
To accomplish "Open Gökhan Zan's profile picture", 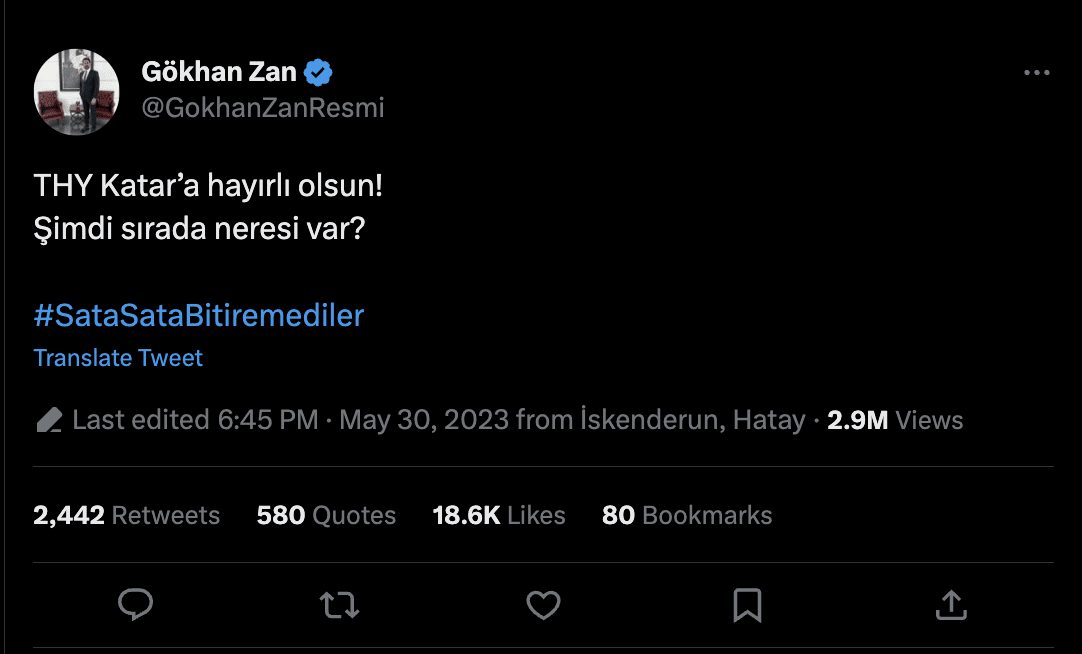I will coord(77,91).
